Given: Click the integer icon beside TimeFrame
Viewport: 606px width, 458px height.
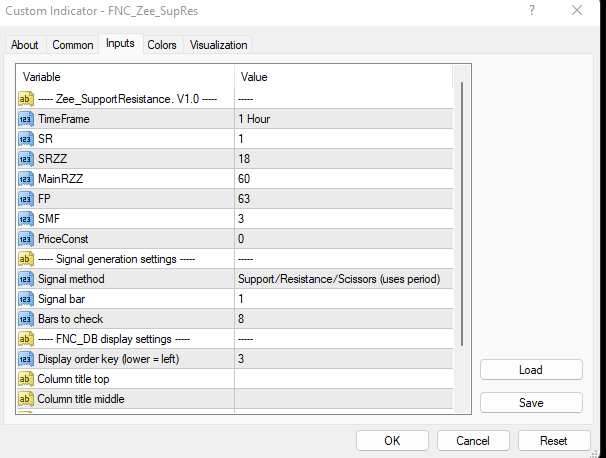Looking at the screenshot, I should [x=26, y=119].
